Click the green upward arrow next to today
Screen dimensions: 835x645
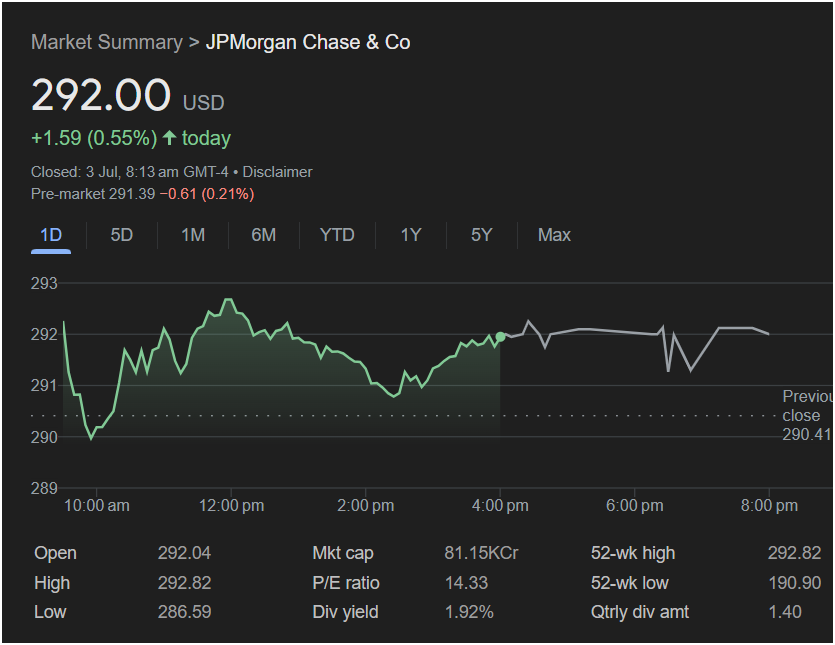tap(169, 138)
